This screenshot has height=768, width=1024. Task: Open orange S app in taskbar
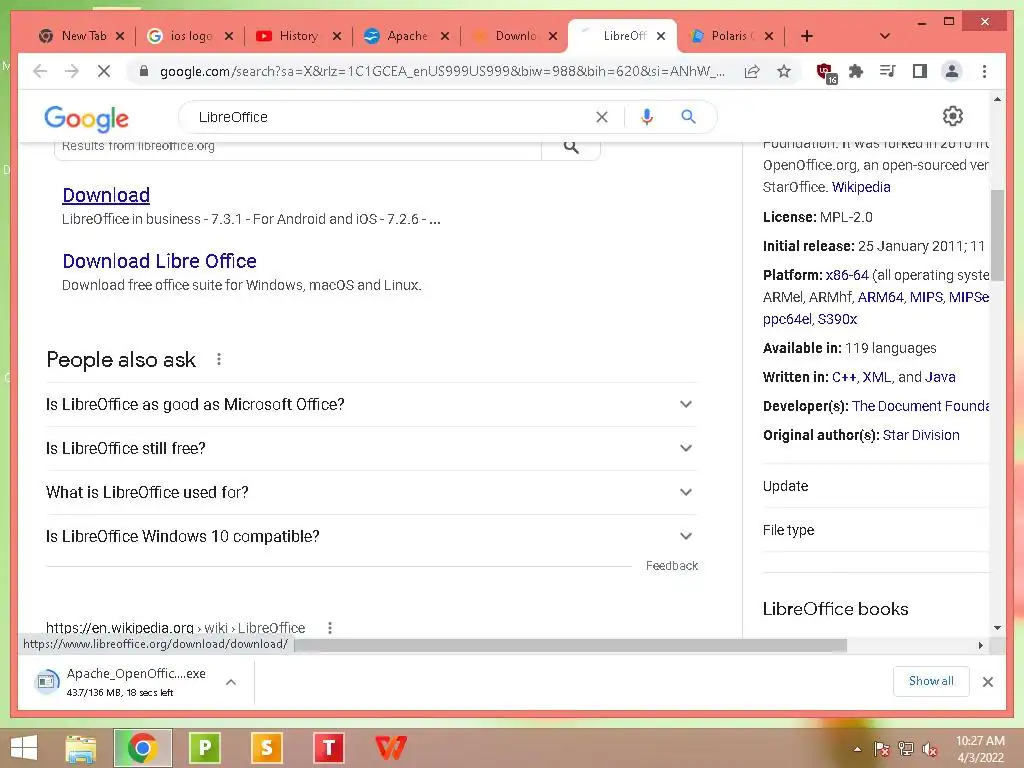(x=266, y=748)
